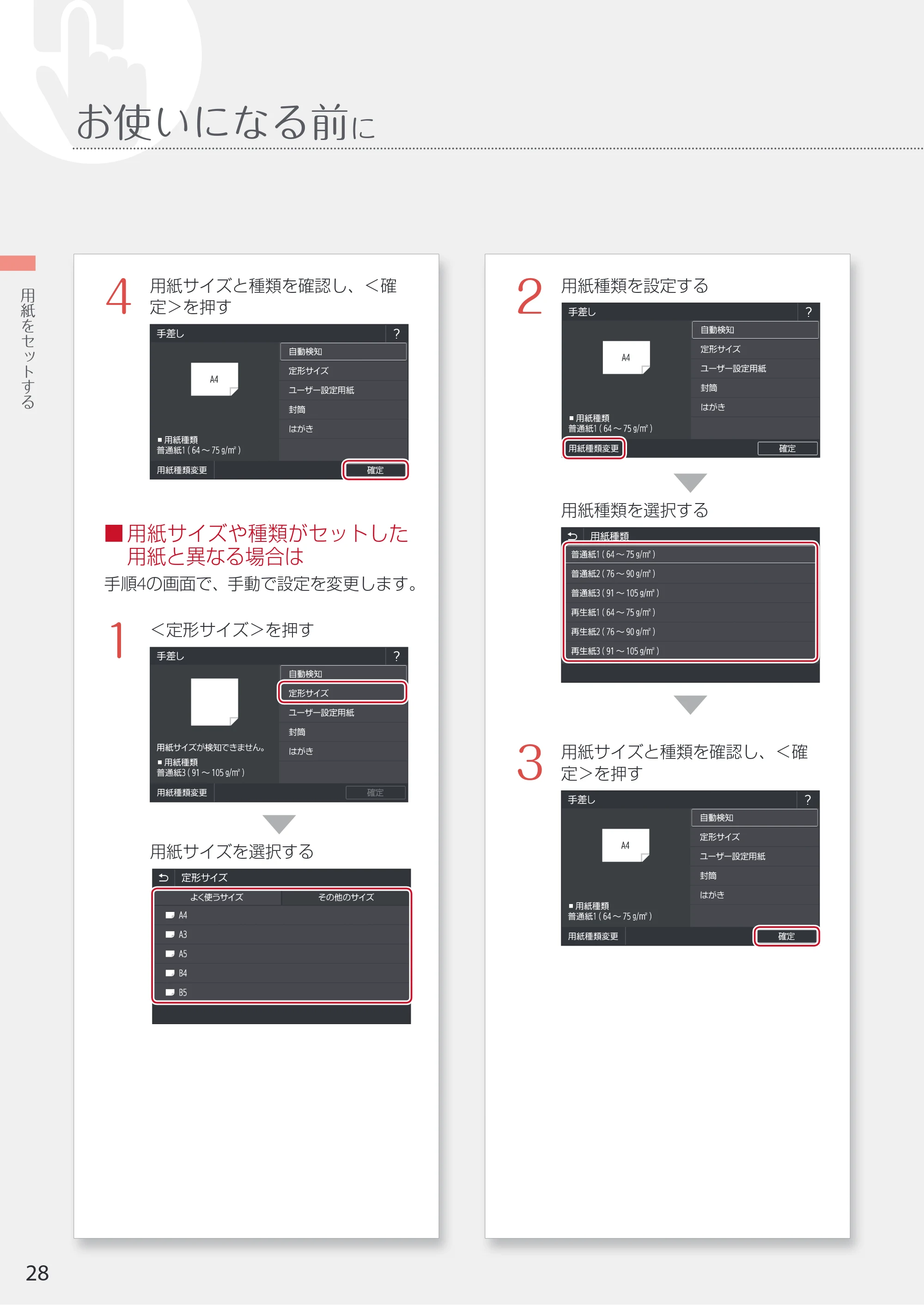Tap the ? help icon in step 3 screen
The height and width of the screenshot is (1305, 924).
click(x=808, y=800)
